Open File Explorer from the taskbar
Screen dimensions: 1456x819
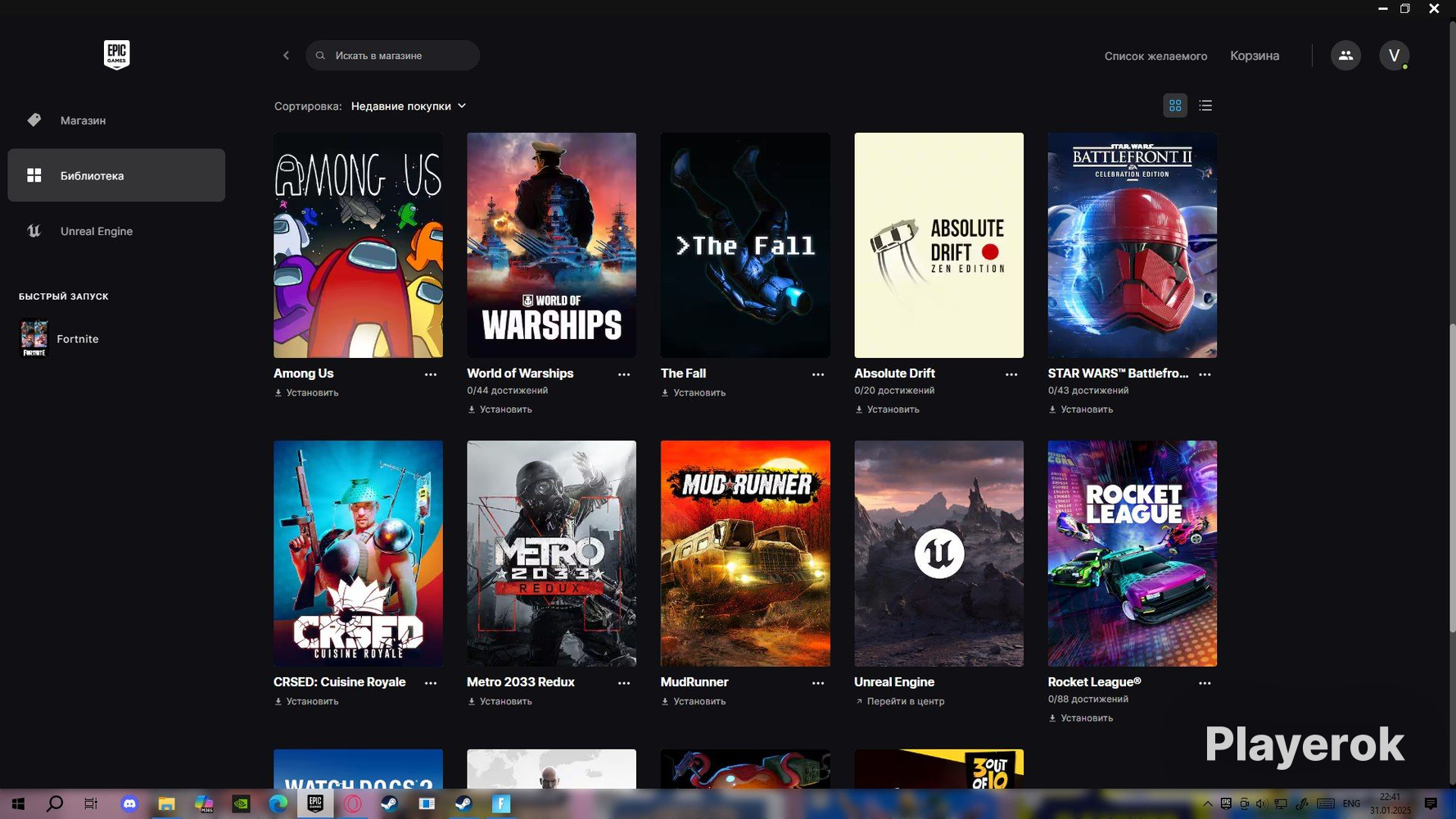(x=166, y=804)
